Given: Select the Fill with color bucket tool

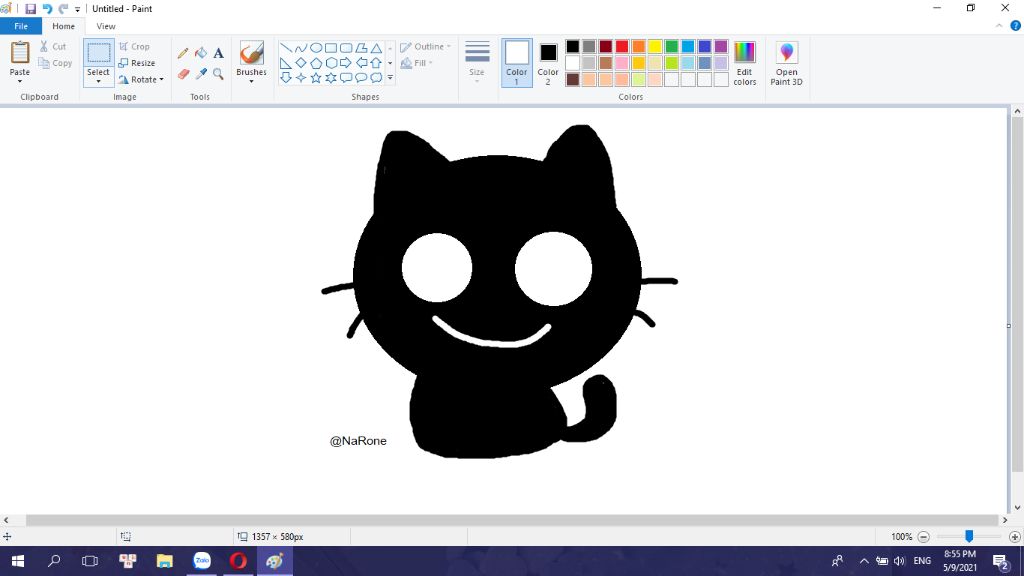Looking at the screenshot, I should coord(201,54).
